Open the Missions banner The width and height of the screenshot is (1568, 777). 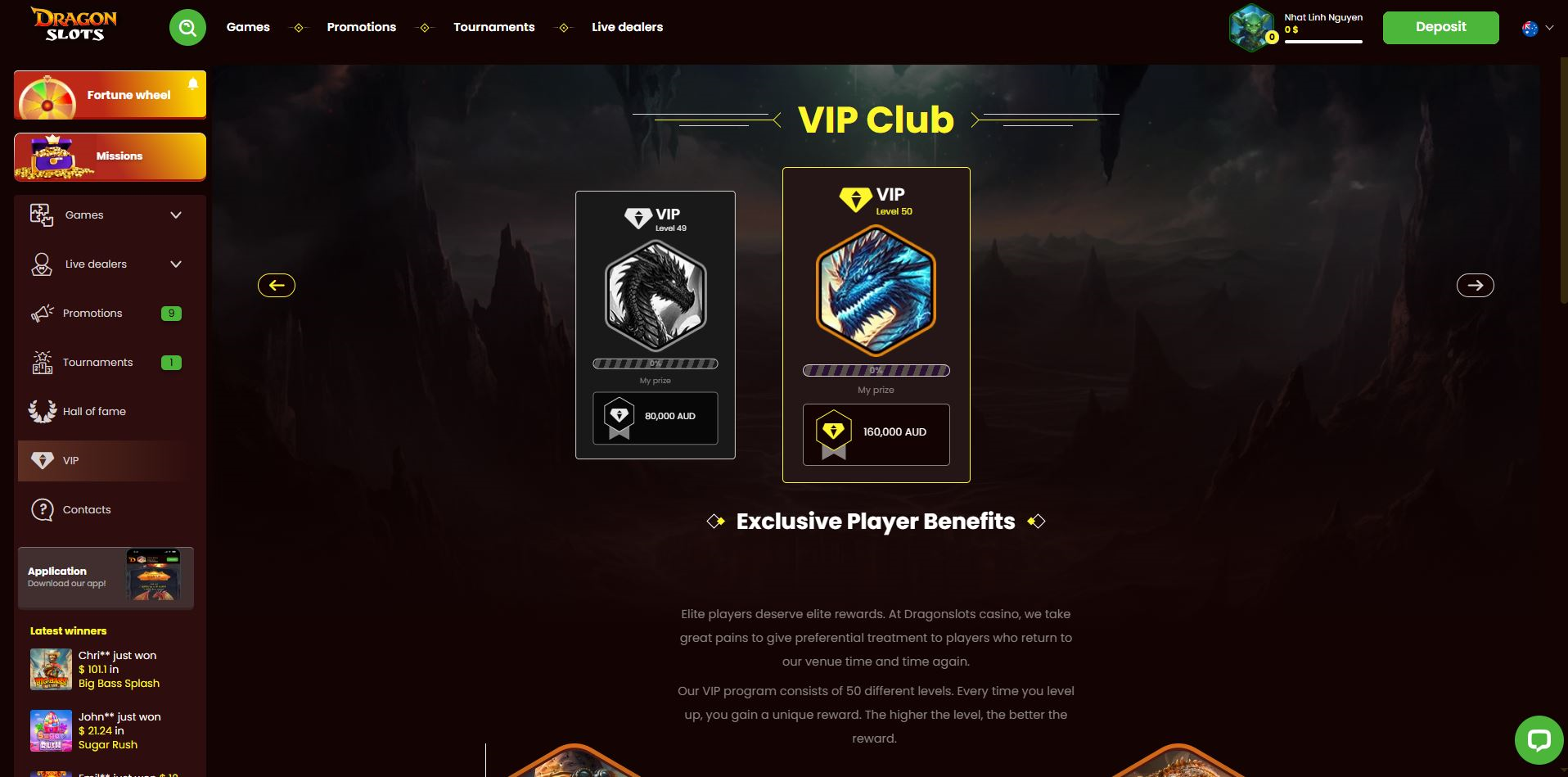coord(110,156)
